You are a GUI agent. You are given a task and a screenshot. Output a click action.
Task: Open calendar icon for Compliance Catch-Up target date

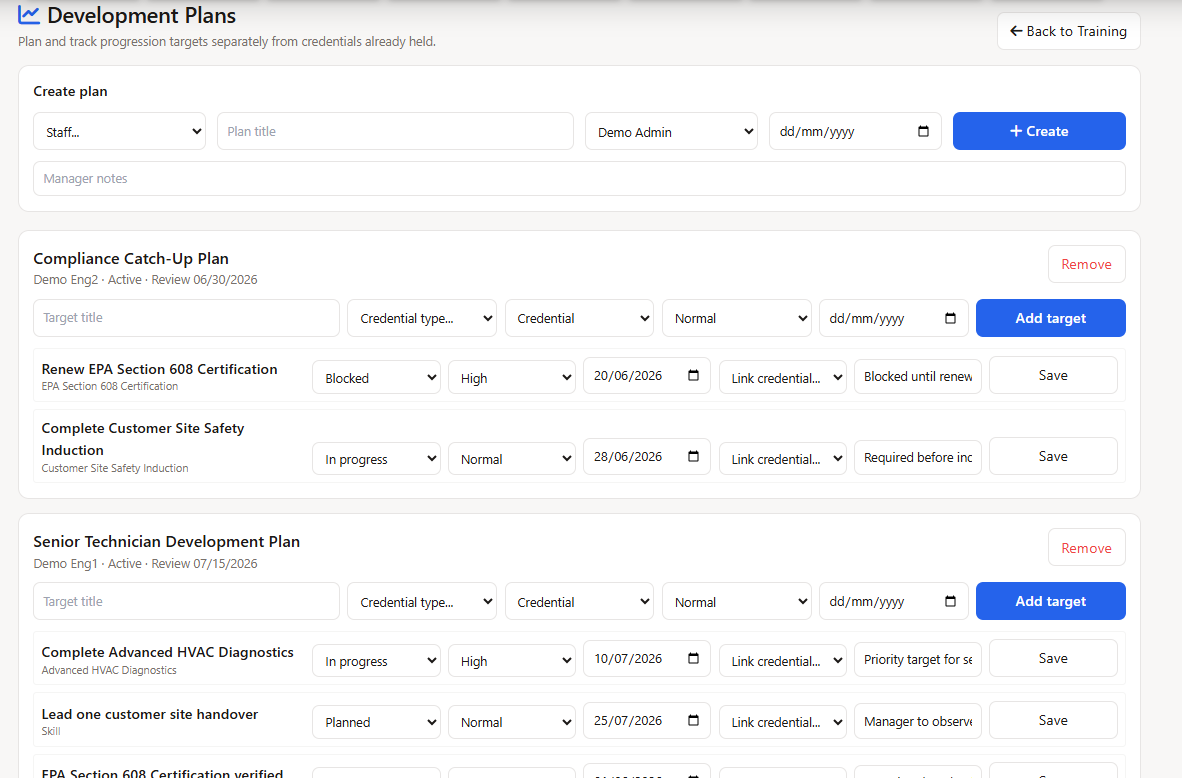951,318
